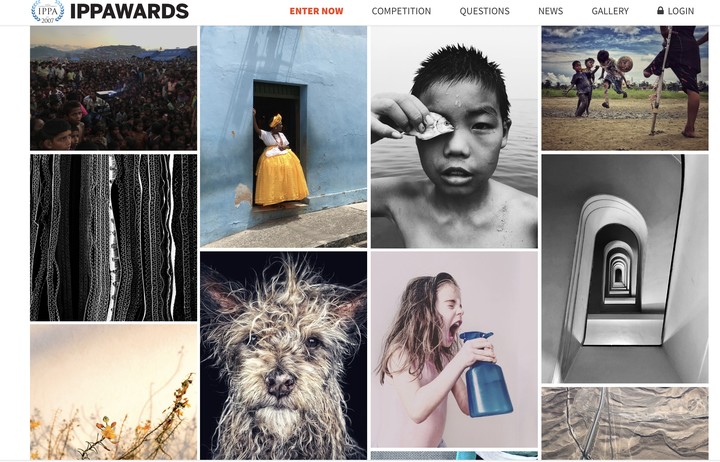The height and width of the screenshot is (462, 720).
Task: View the woman in yellow dress photo
Action: 283,136
